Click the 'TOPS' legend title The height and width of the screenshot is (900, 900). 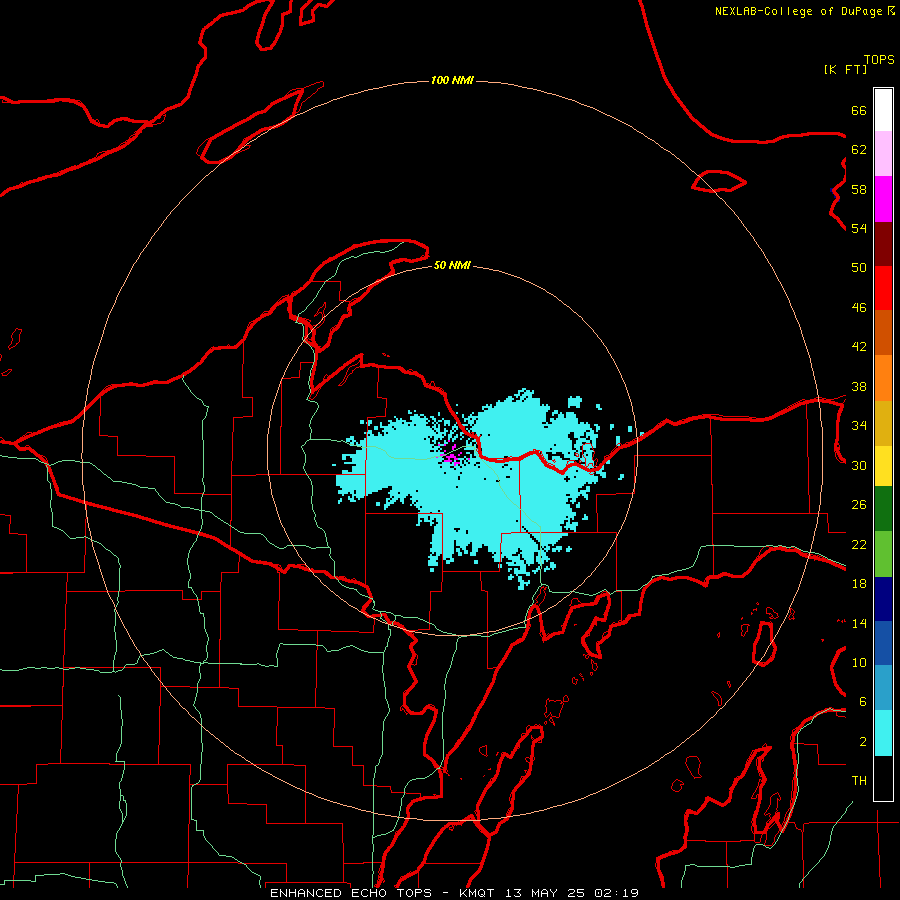pos(879,60)
